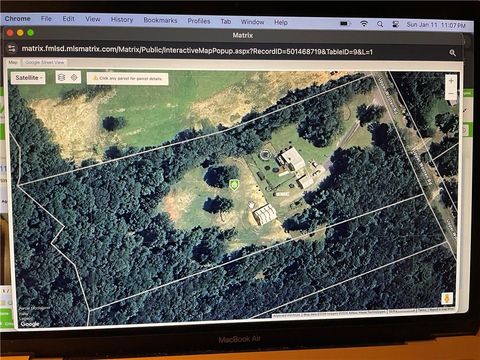Open the Window menu
The width and height of the screenshot is (480, 360).
(x=252, y=22)
